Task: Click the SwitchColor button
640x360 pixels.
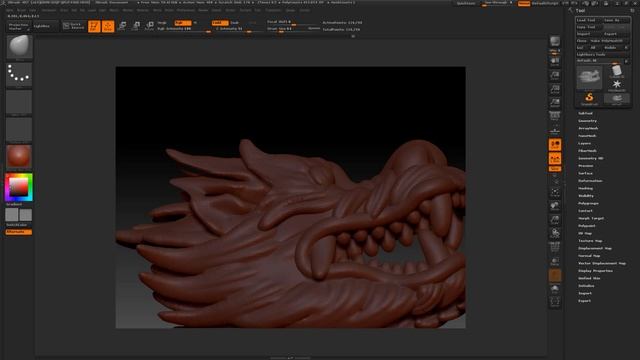Action: (17, 225)
